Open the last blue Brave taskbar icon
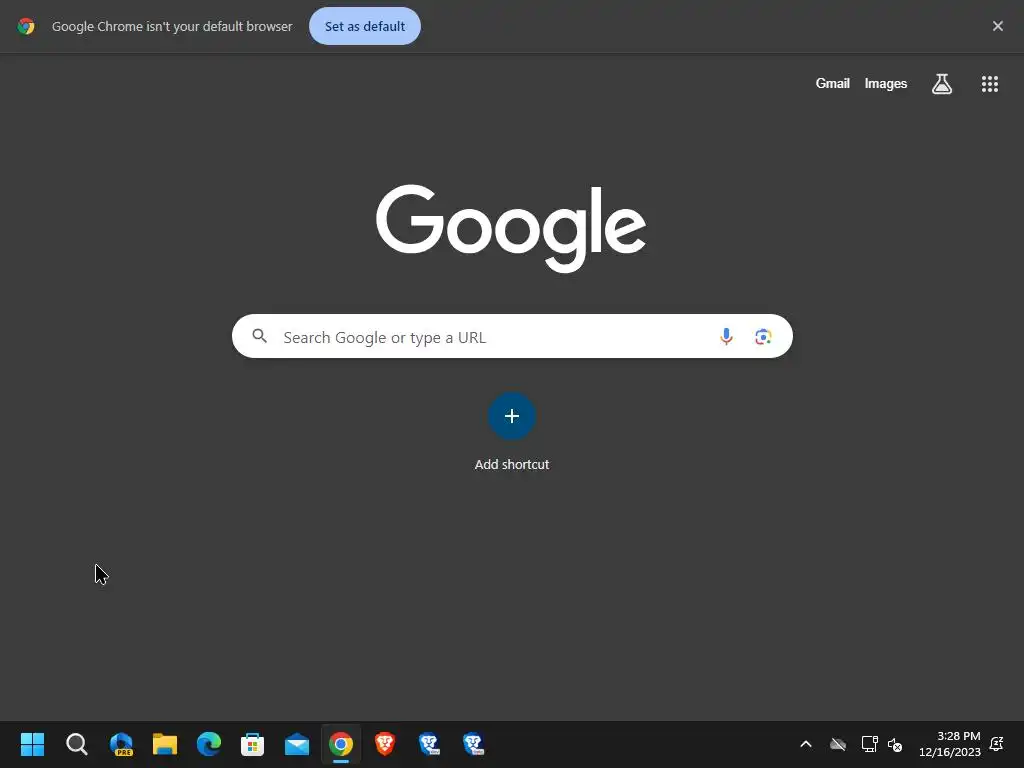1024x768 pixels. 473,744
